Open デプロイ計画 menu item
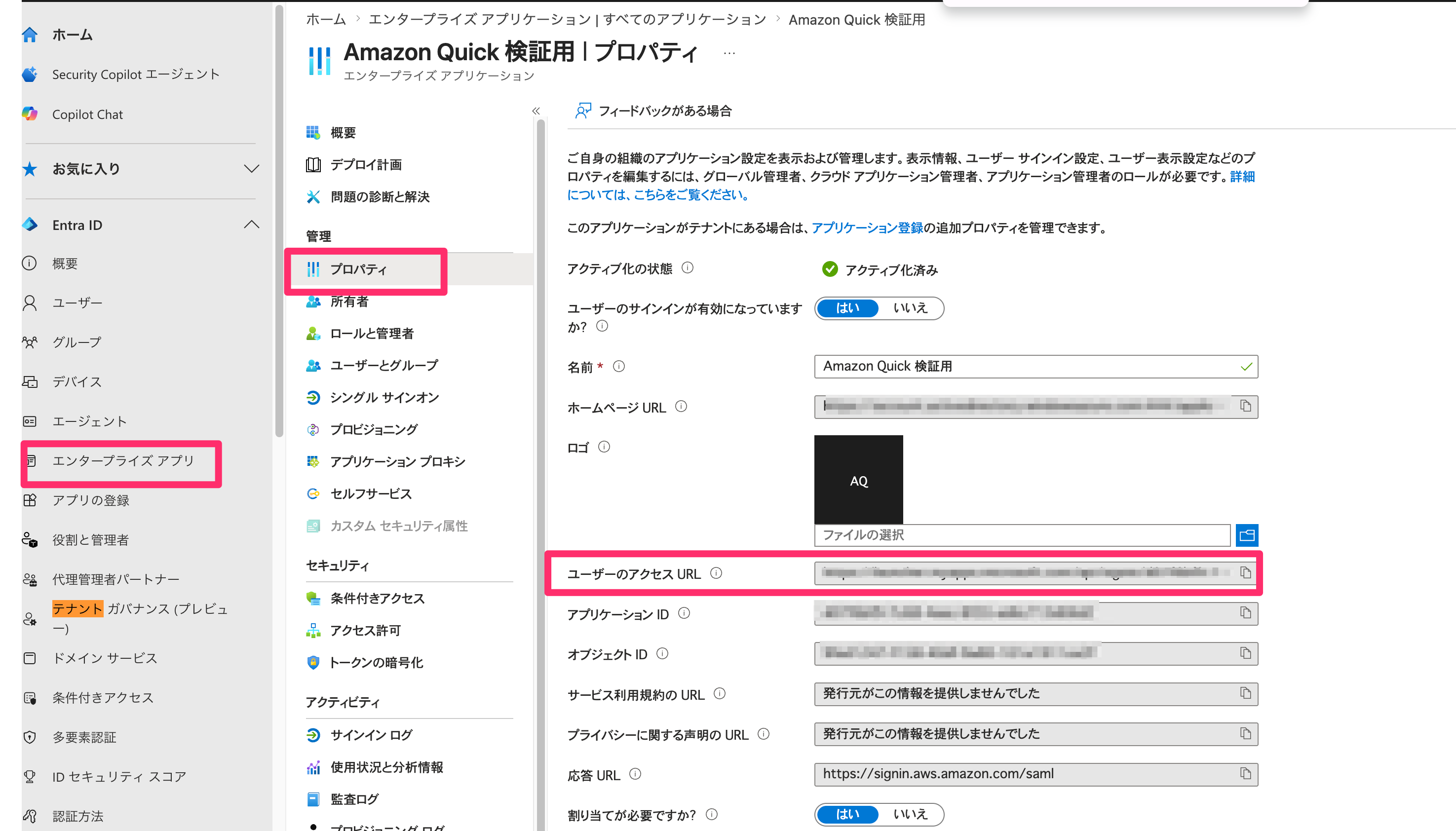Screen dimensions: 1456x831 [x=365, y=164]
